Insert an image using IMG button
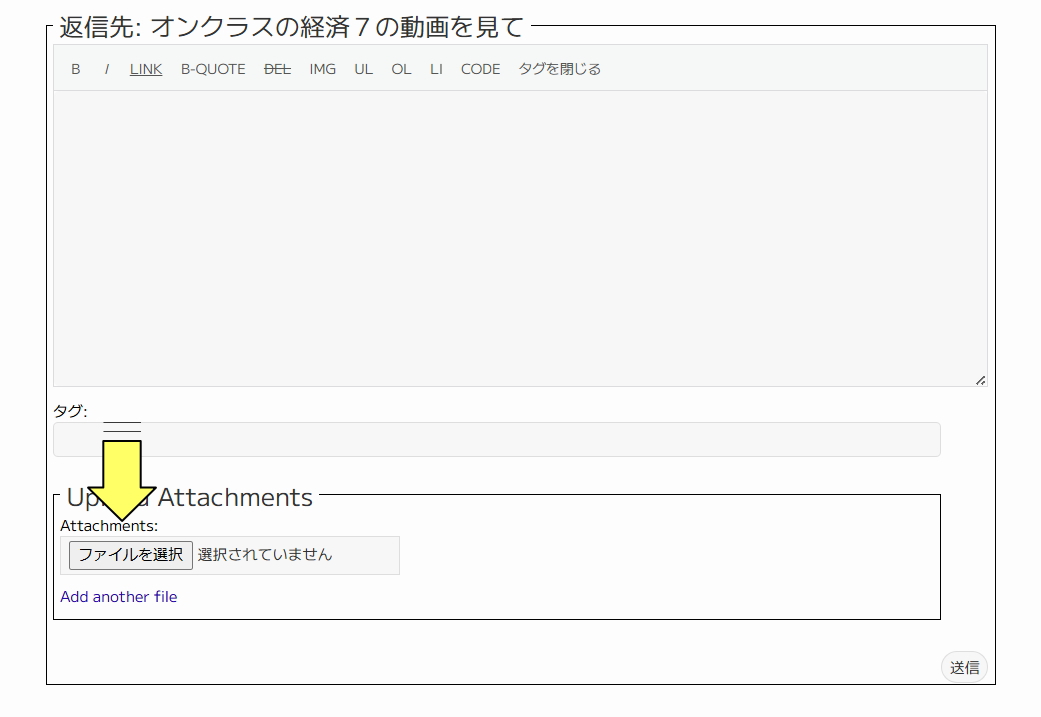 click(x=323, y=69)
